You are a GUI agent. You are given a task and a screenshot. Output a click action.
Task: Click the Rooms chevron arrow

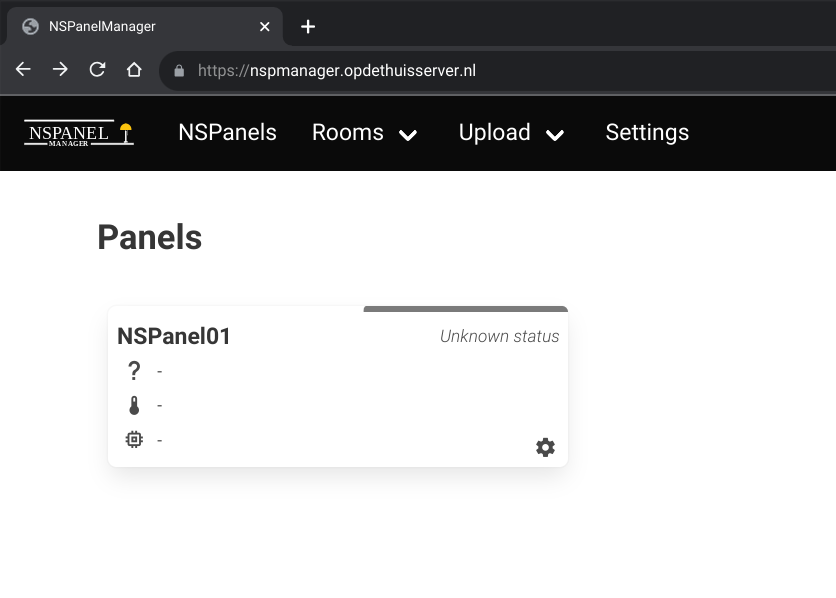point(407,134)
